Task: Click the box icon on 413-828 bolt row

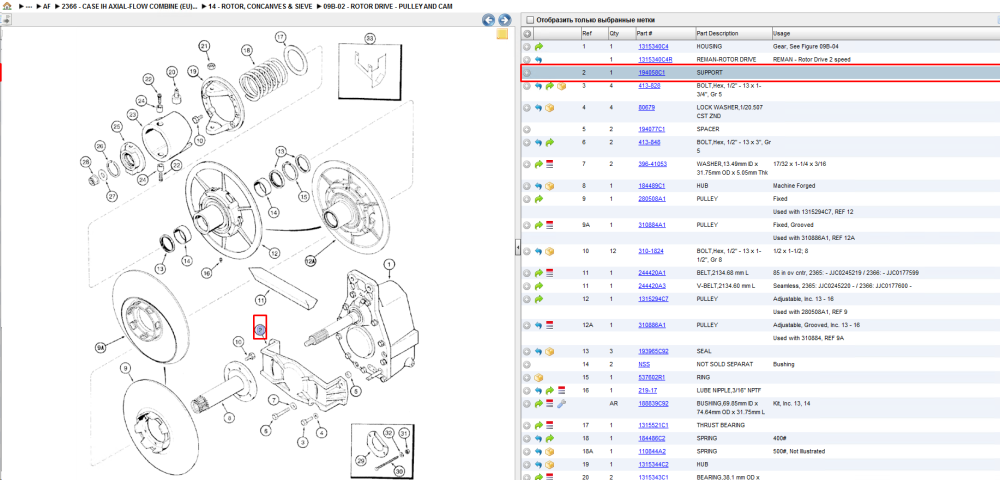Action: pyautogui.click(x=561, y=86)
